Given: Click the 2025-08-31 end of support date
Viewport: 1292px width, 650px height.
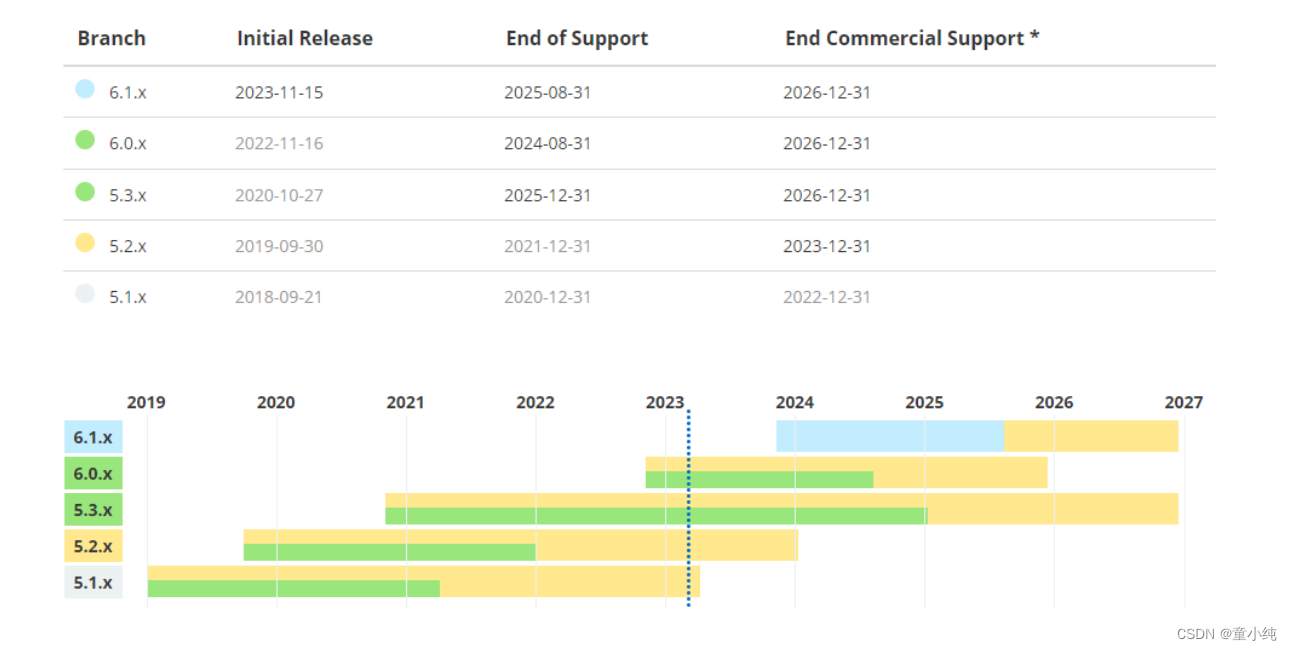Looking at the screenshot, I should coord(548,92).
